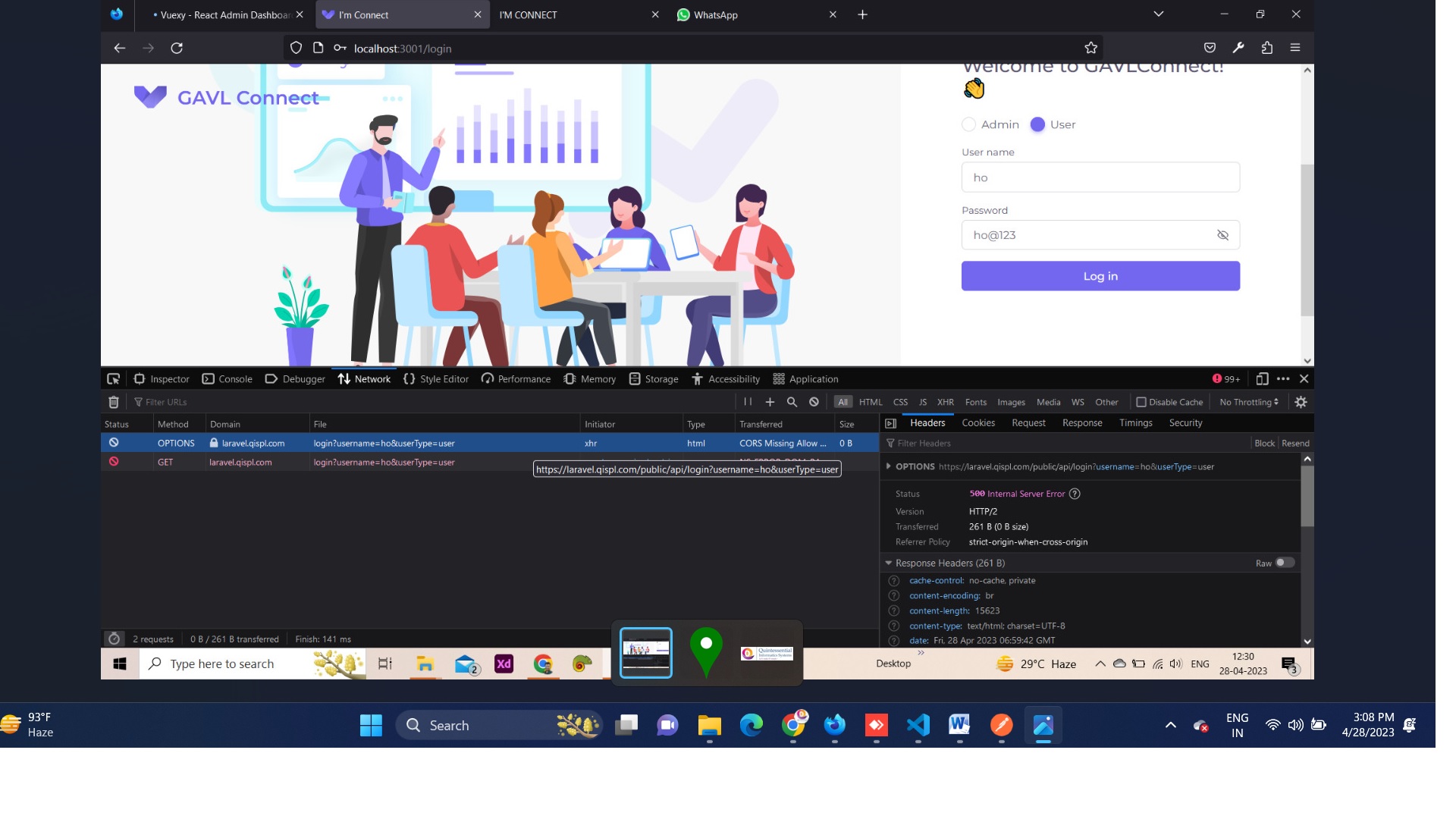Expand the OPTIONS request URL details
The height and width of the screenshot is (819, 1456).
[888, 466]
